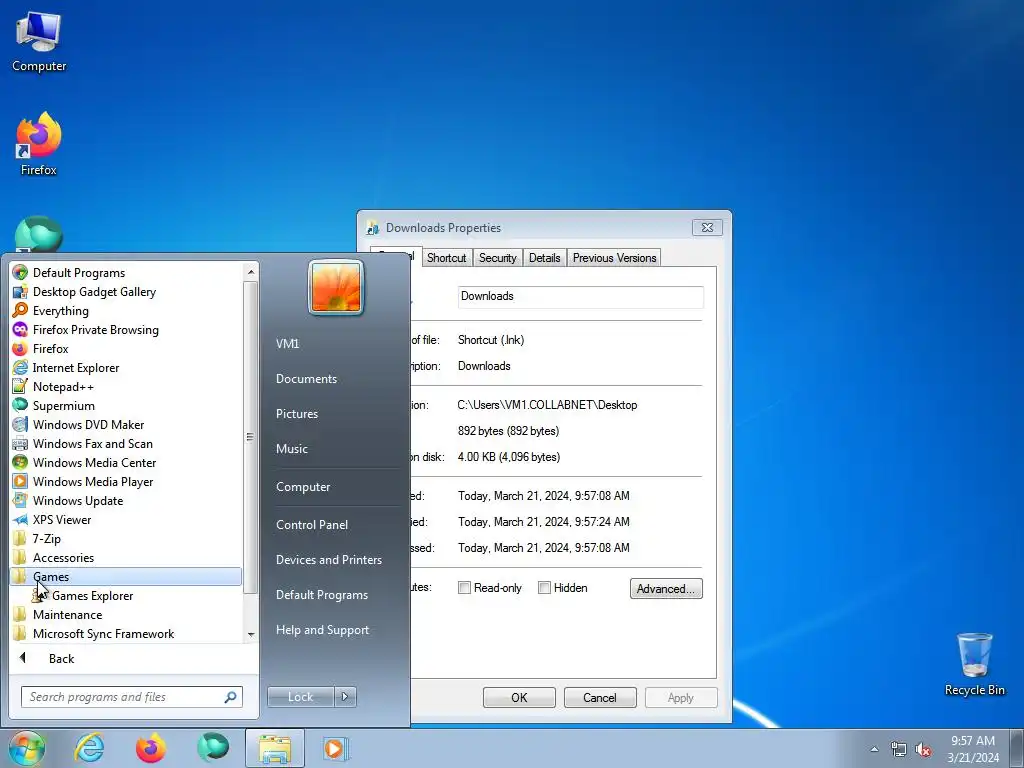Click the Downloads name text field
1024x768 pixels.
click(581, 296)
